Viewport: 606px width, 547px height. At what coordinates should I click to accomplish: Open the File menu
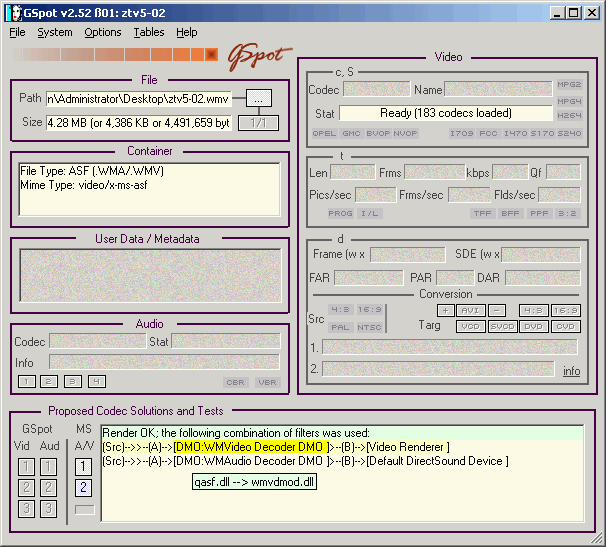(x=17, y=32)
